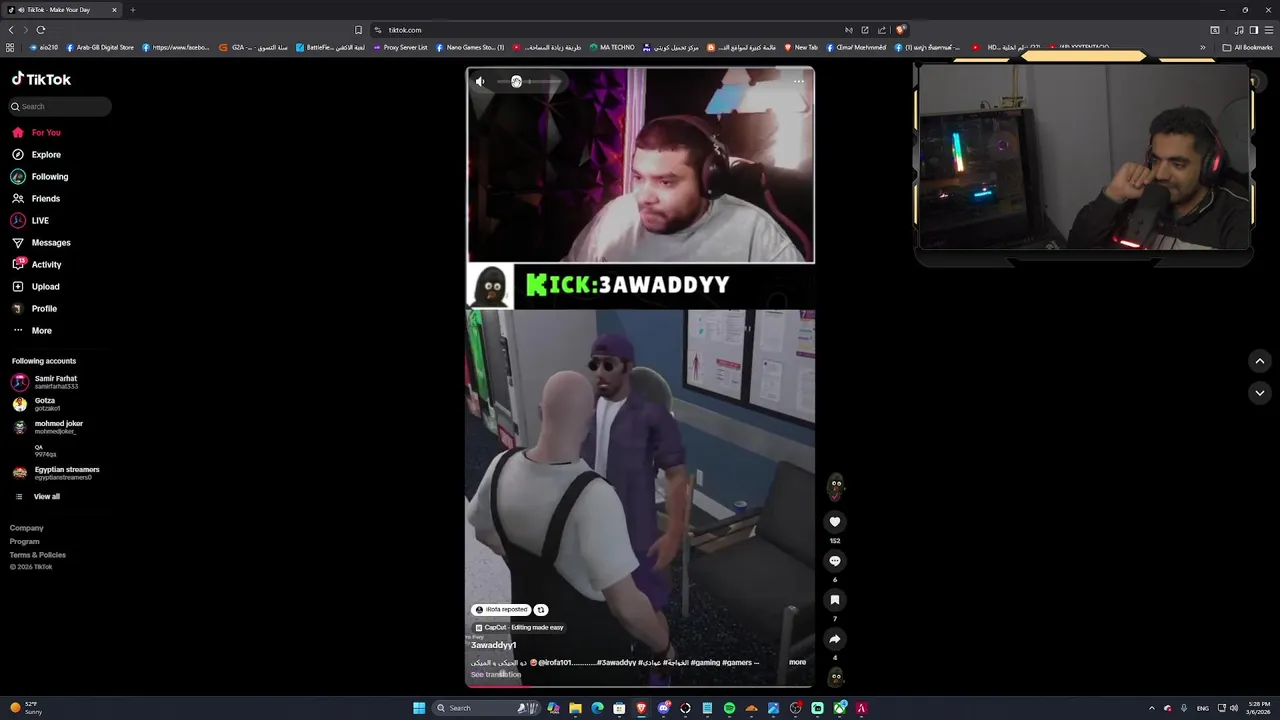Expand View all following accounts
Image resolution: width=1280 pixels, height=720 pixels.
pos(37,496)
